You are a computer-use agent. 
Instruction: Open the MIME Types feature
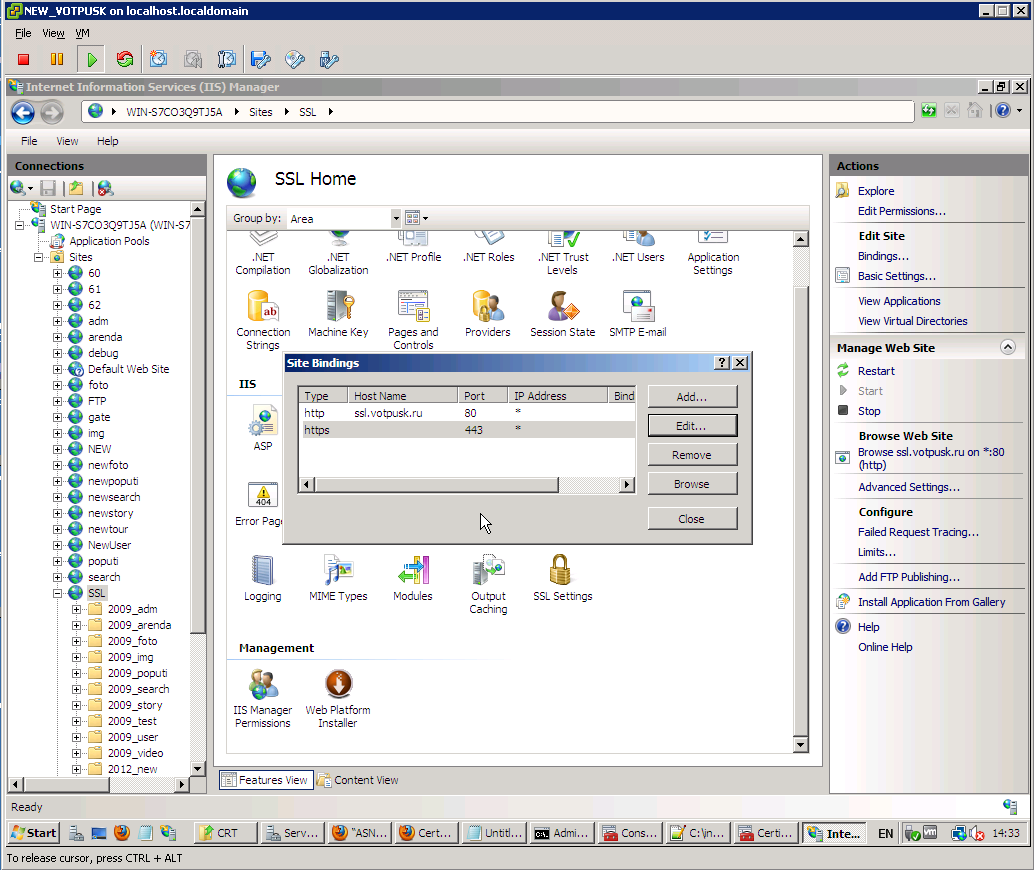[x=338, y=578]
